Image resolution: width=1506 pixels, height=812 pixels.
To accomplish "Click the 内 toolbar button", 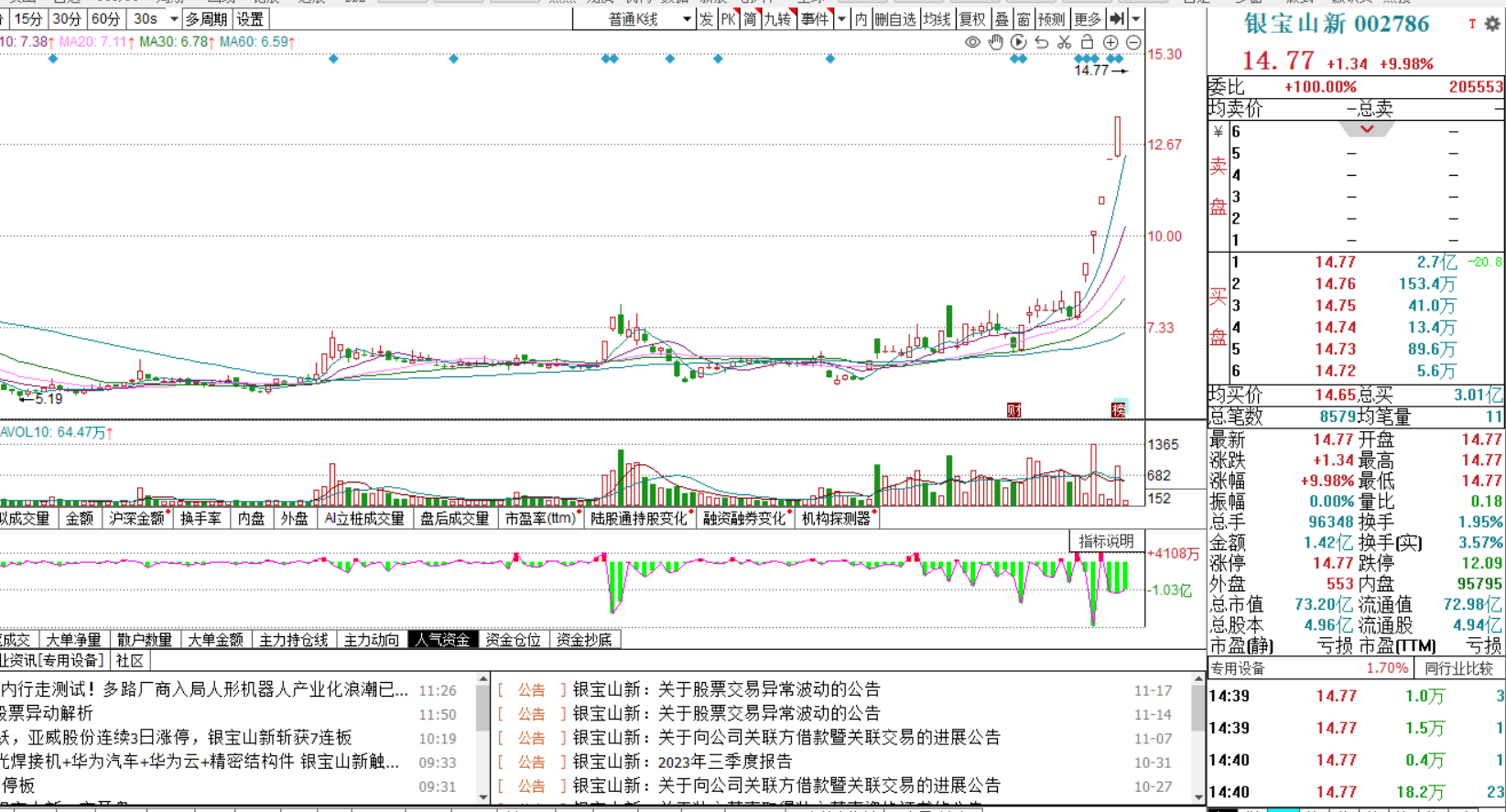I will click(x=861, y=18).
